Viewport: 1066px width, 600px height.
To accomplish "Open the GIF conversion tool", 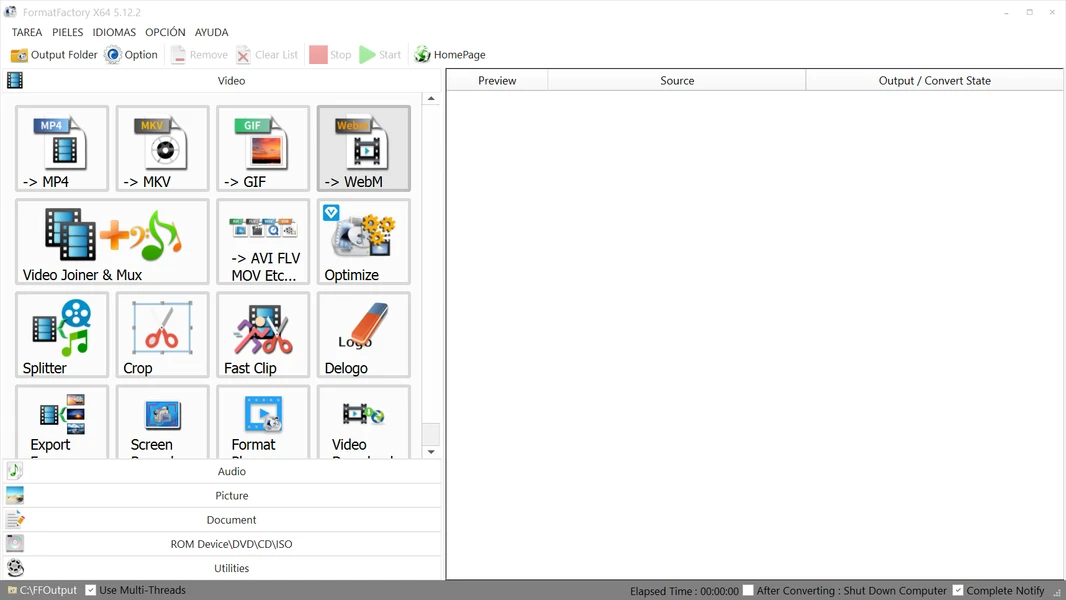I will [263, 148].
